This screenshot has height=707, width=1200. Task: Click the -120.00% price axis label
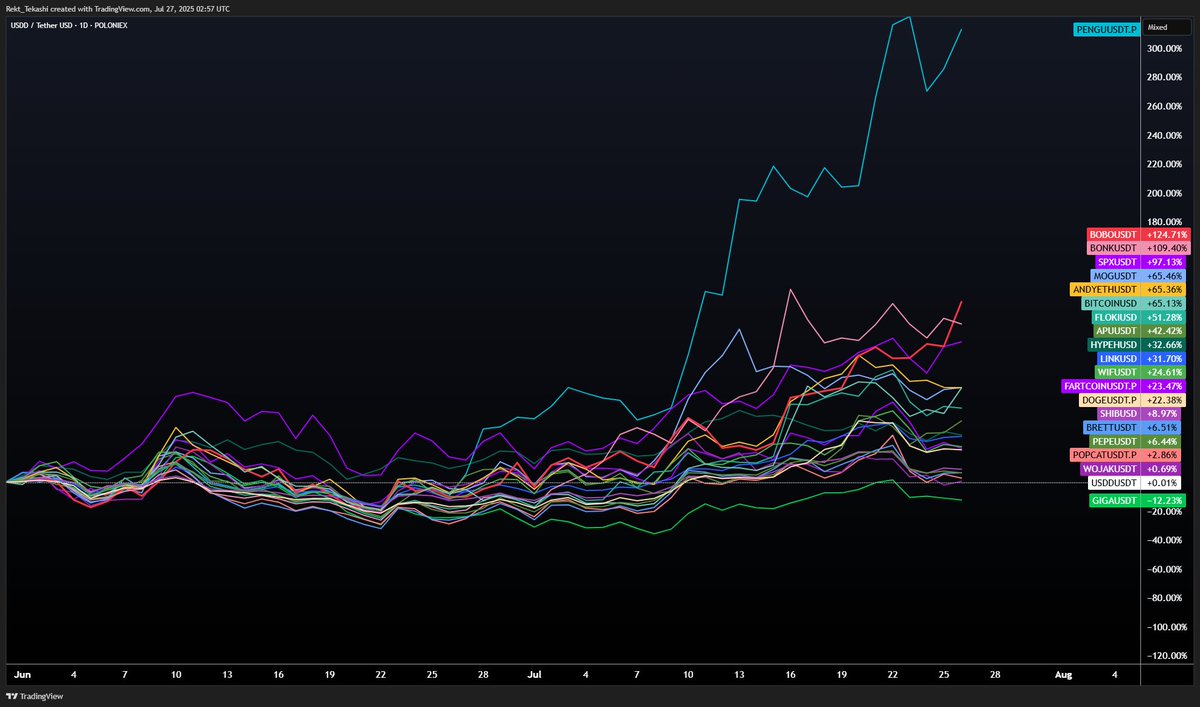(x=1166, y=656)
